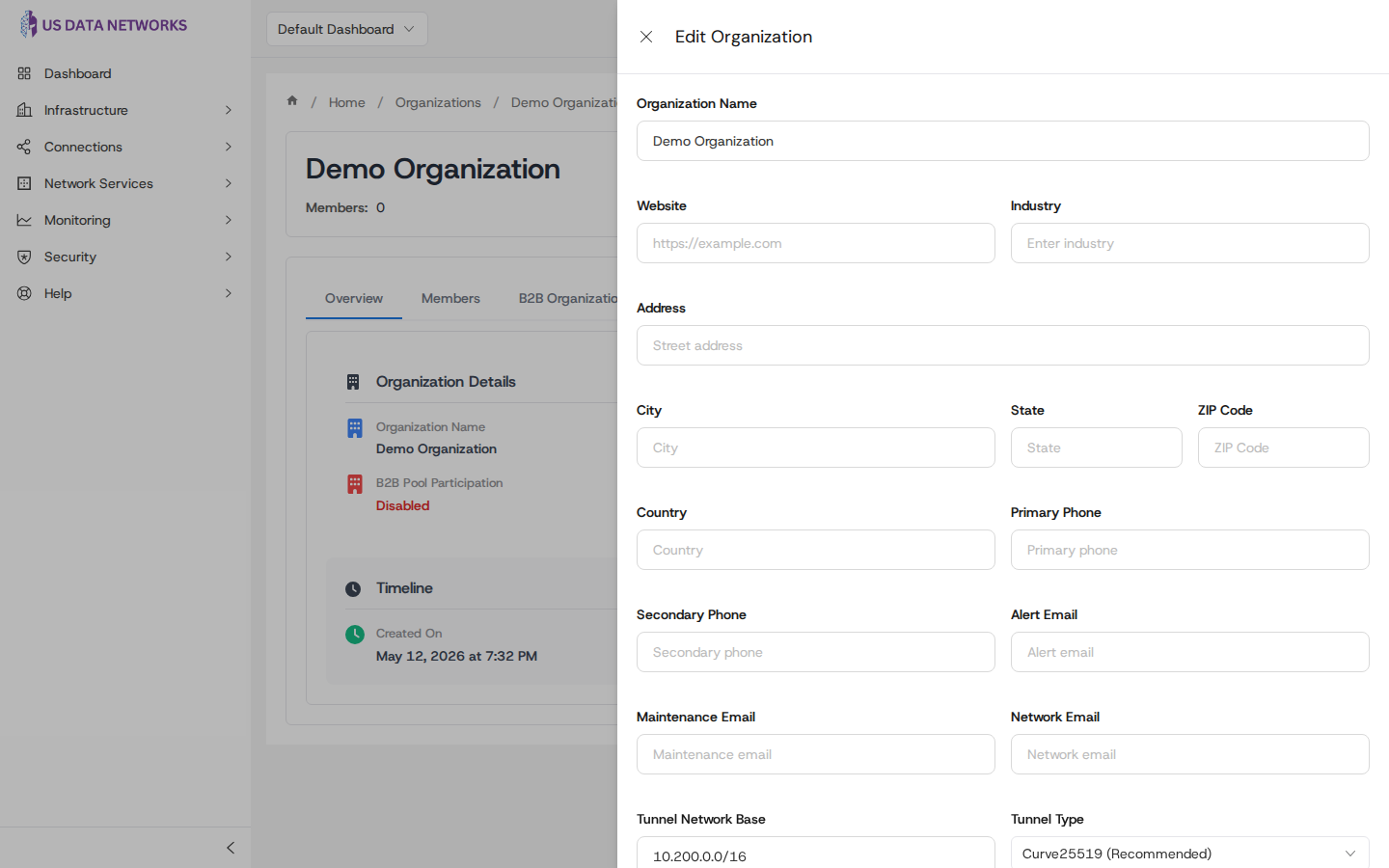Image resolution: width=1389 pixels, height=868 pixels.
Task: Click the Country input field
Action: pos(816,550)
